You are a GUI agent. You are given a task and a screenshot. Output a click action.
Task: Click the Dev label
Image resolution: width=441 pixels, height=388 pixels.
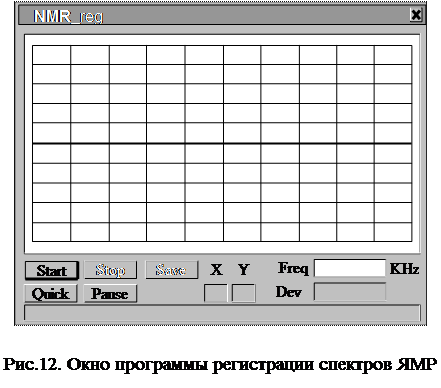(x=289, y=292)
